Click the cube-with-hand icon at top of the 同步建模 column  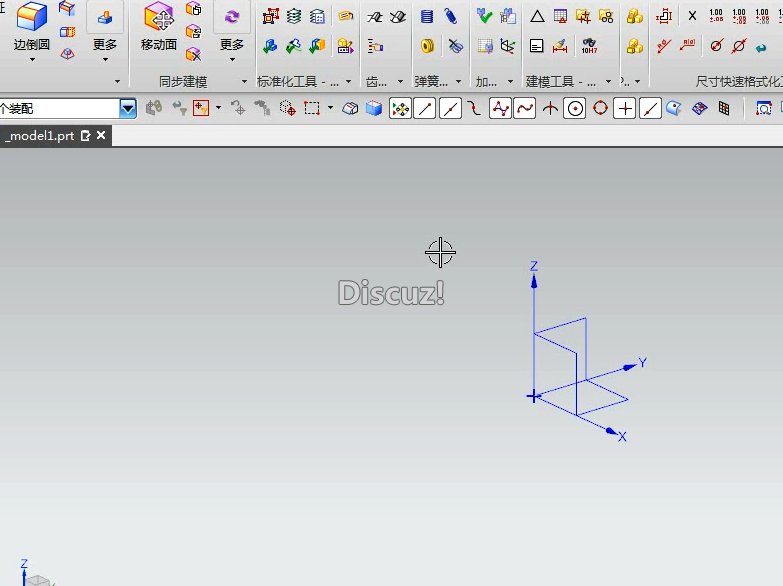coord(193,8)
